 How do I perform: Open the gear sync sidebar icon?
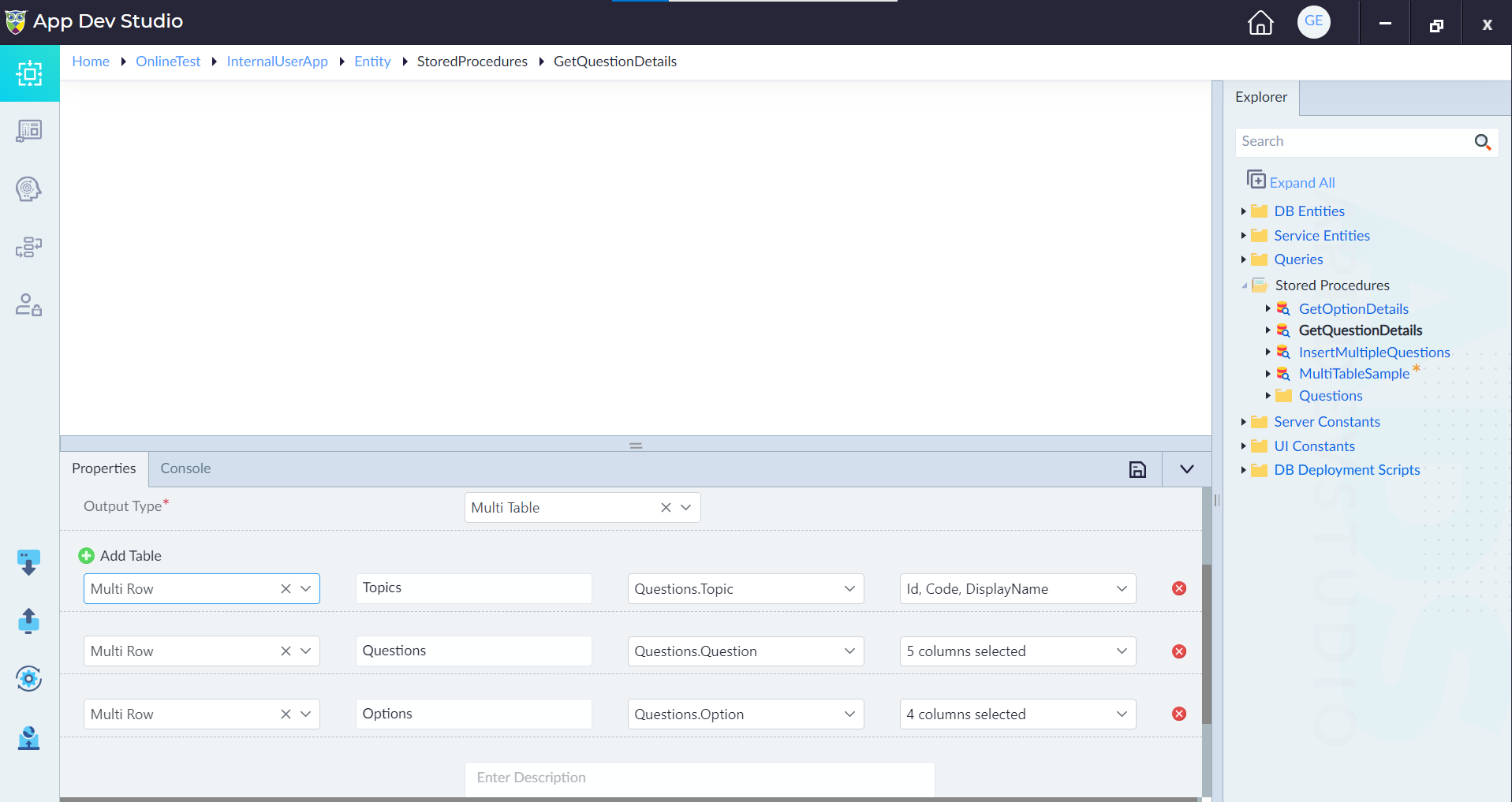(29, 678)
